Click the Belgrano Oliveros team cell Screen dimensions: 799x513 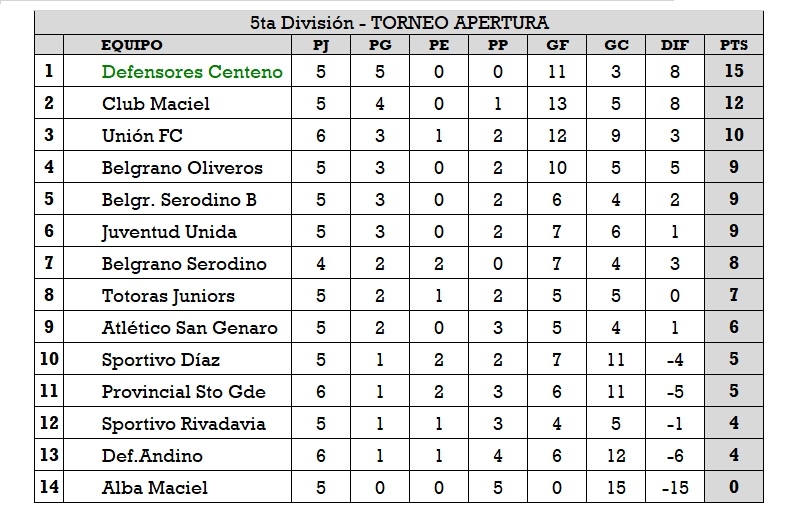coord(182,167)
